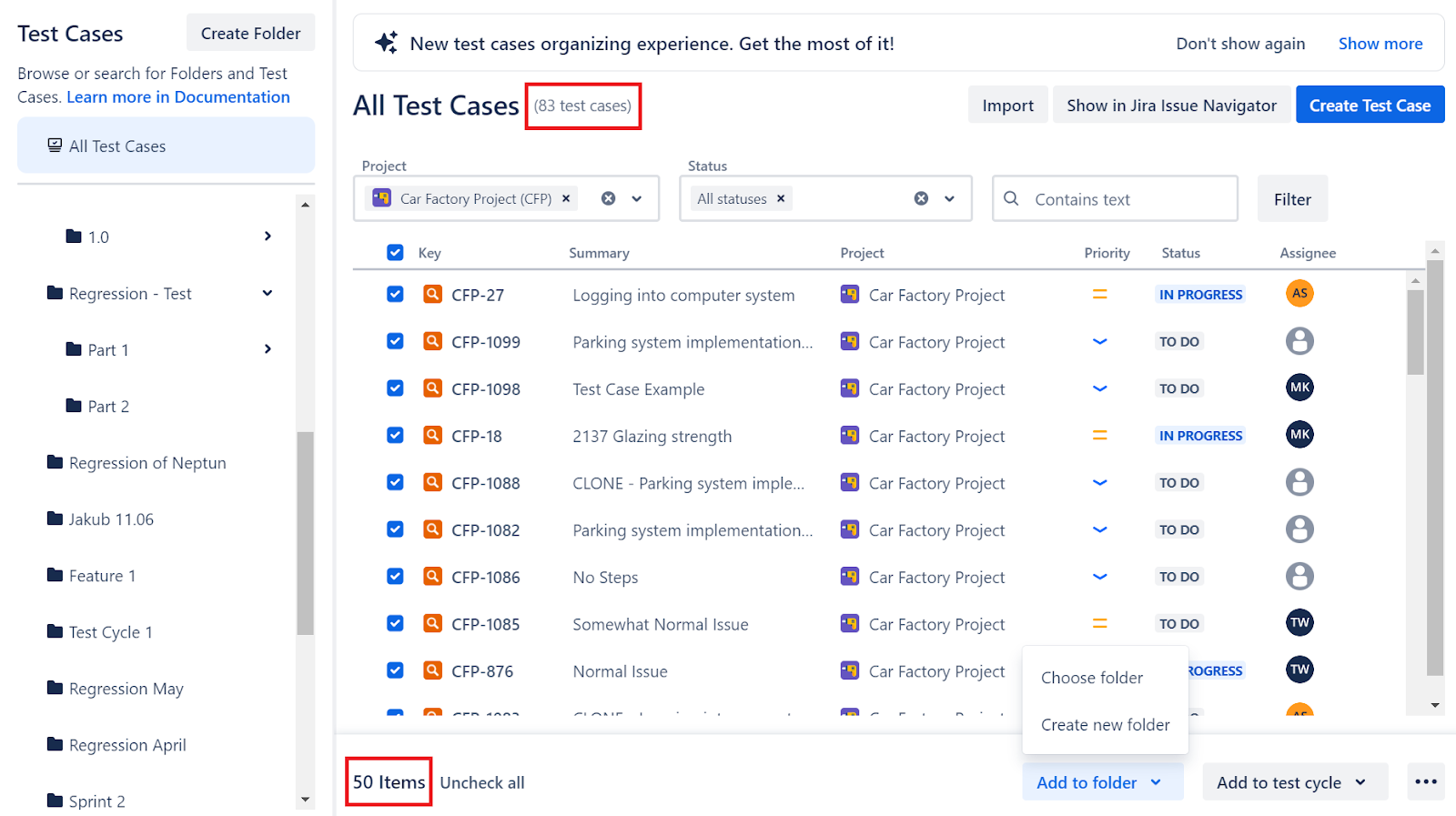
Task: Click the folder icon for Regression of Neptun
Action: click(x=56, y=462)
